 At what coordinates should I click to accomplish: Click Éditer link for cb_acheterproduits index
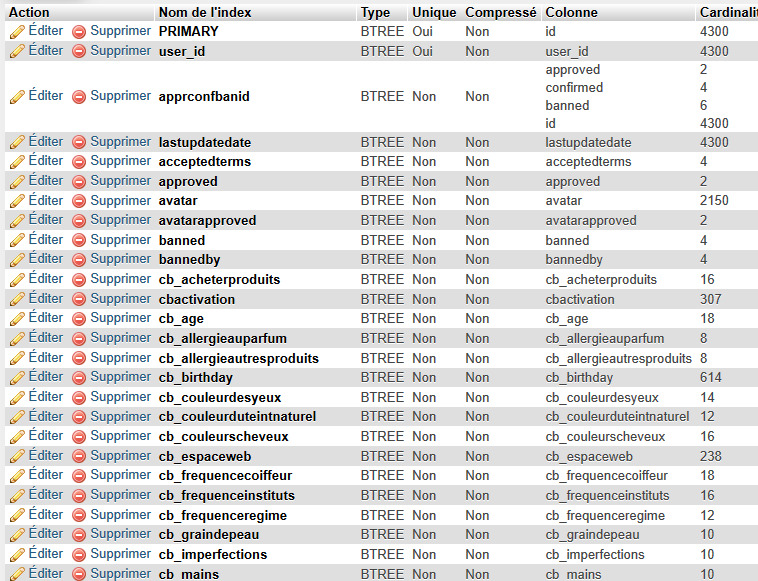[46, 278]
